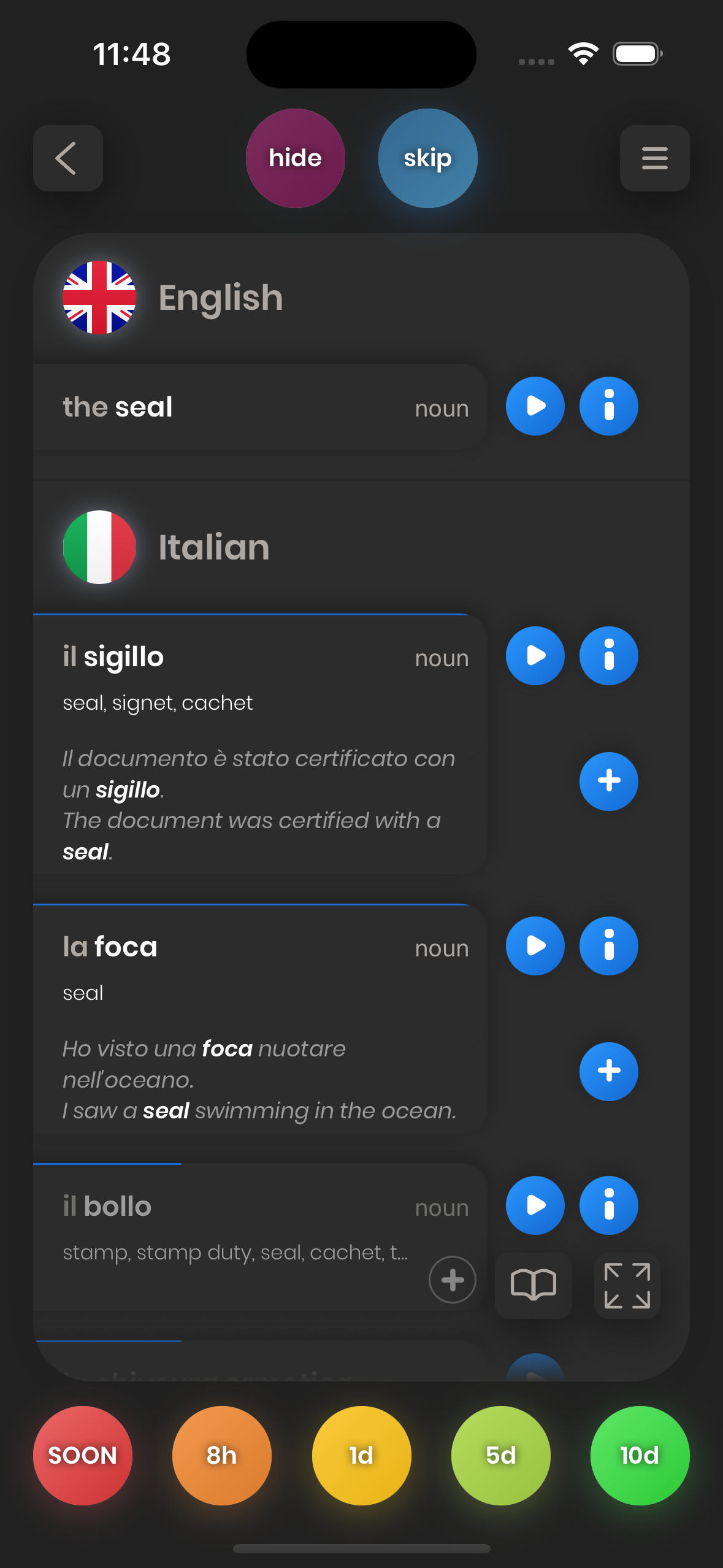The image size is (723, 1568).
Task: Play pronunciation of 'la foca'
Action: (535, 946)
